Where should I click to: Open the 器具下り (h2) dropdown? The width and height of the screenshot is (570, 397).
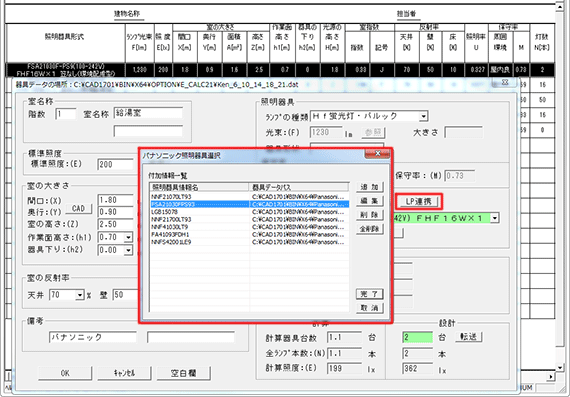(128, 250)
